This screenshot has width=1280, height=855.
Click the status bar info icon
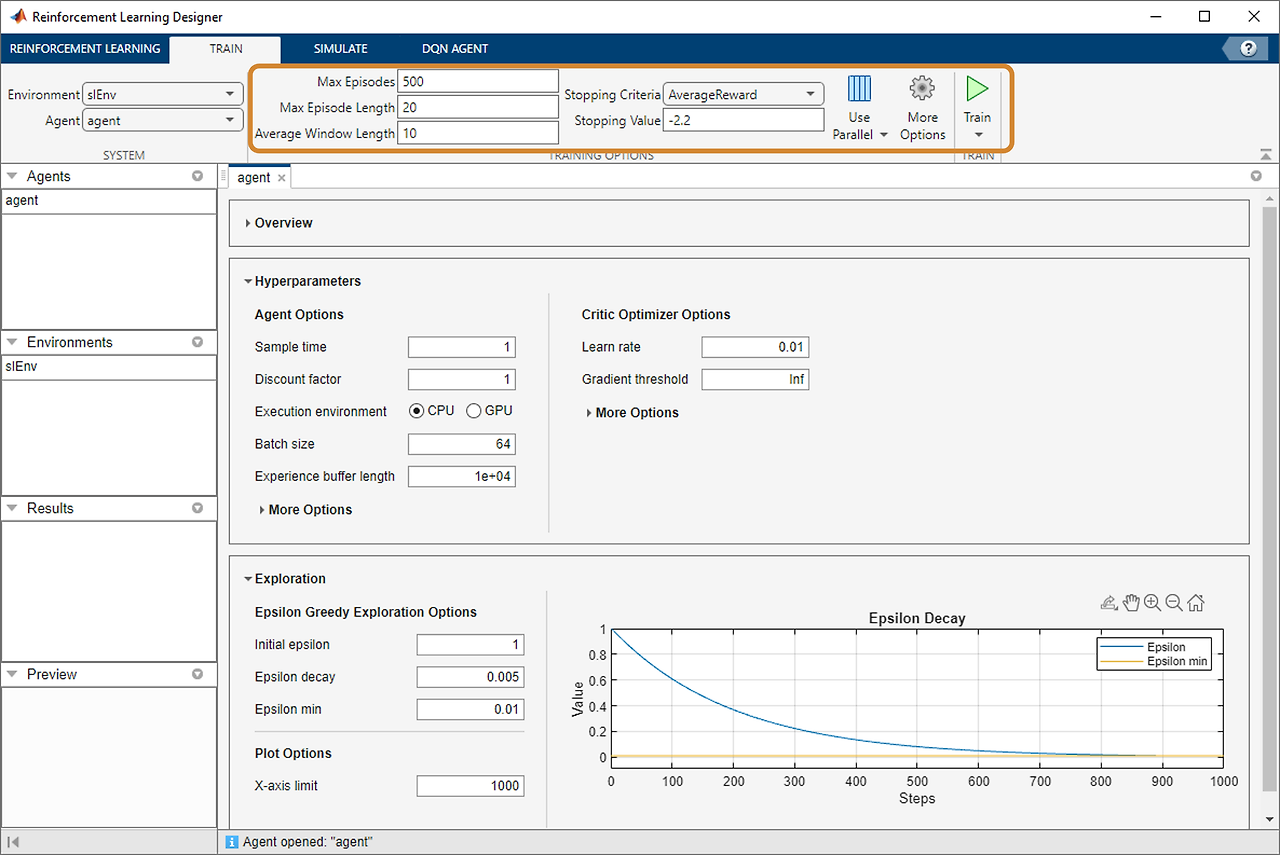click(x=232, y=842)
